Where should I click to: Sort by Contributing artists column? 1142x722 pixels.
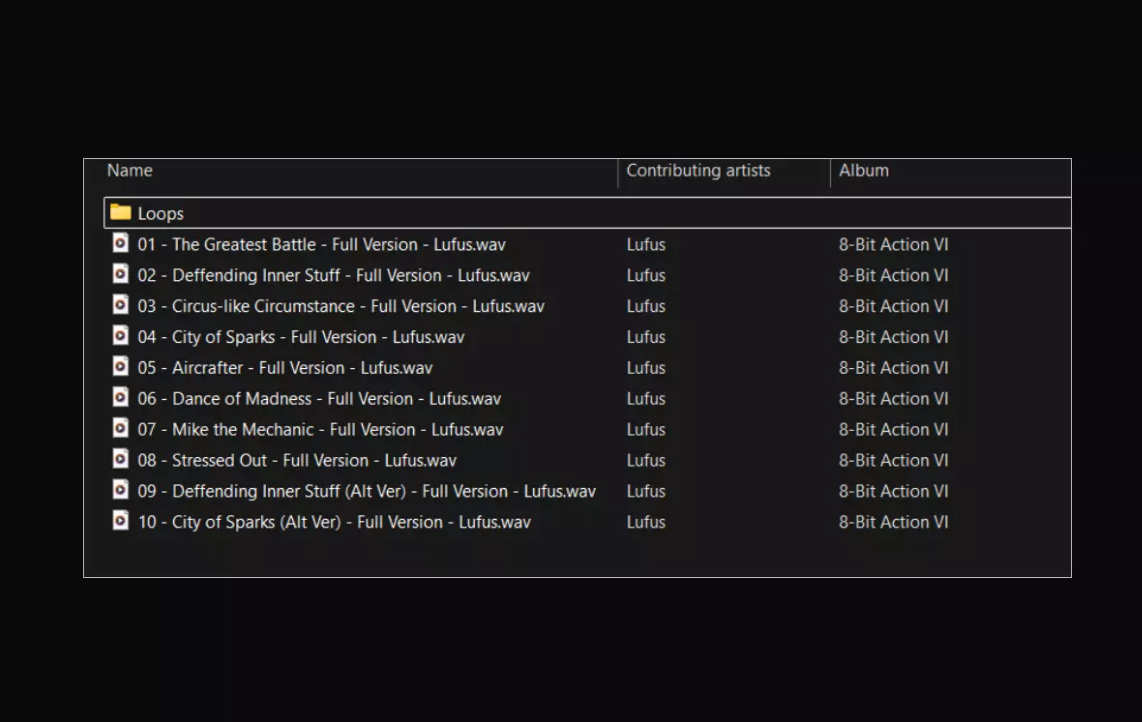point(698,170)
